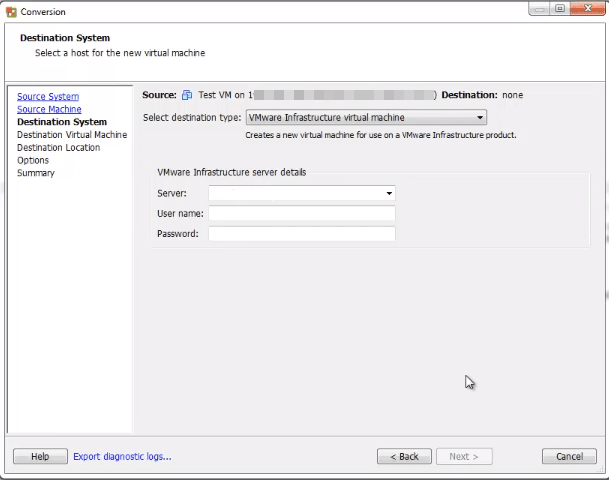Go back to the Source System step
Image resolution: width=609 pixels, height=480 pixels.
(48, 97)
